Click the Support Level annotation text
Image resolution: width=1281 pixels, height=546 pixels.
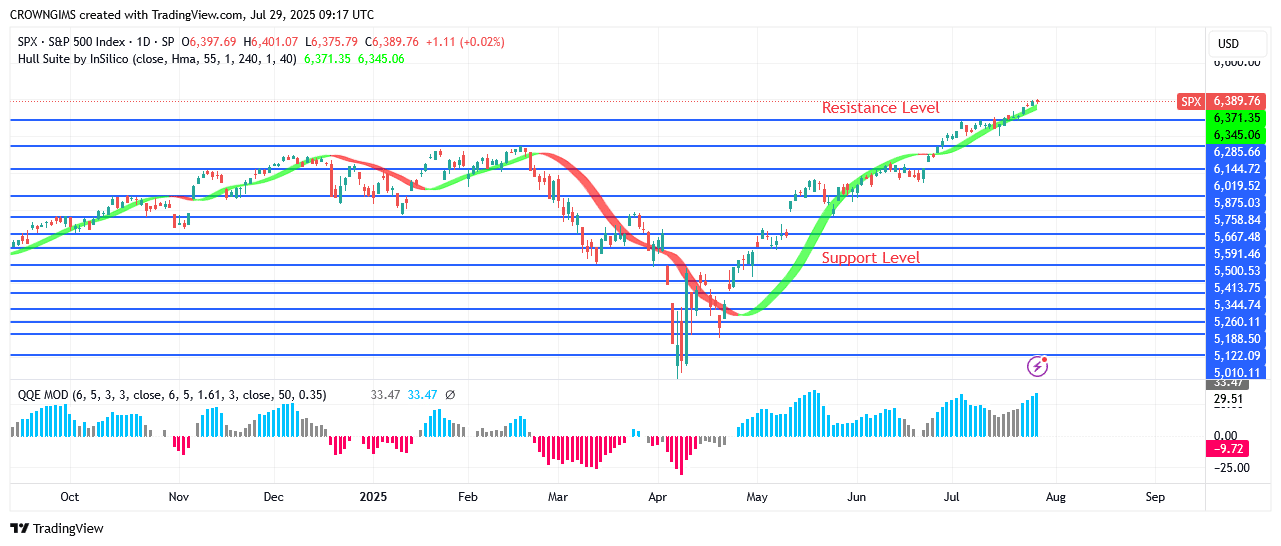tap(871, 258)
